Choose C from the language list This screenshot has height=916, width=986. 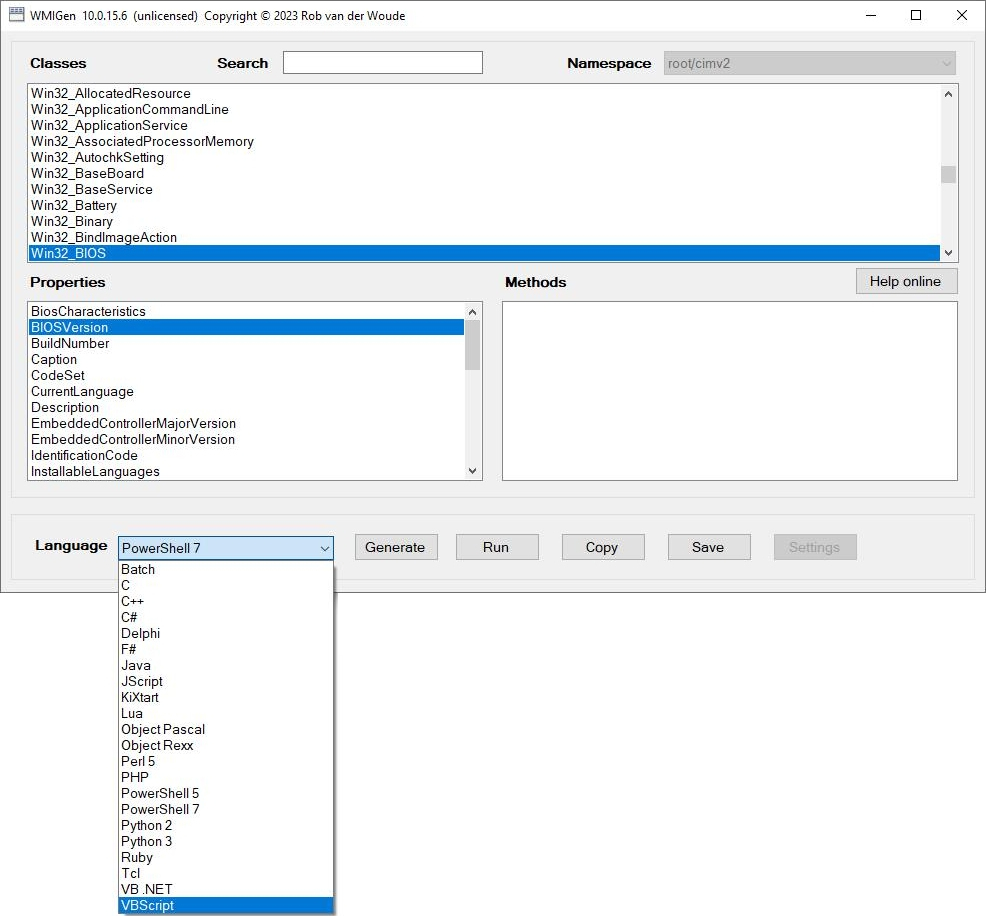point(226,585)
